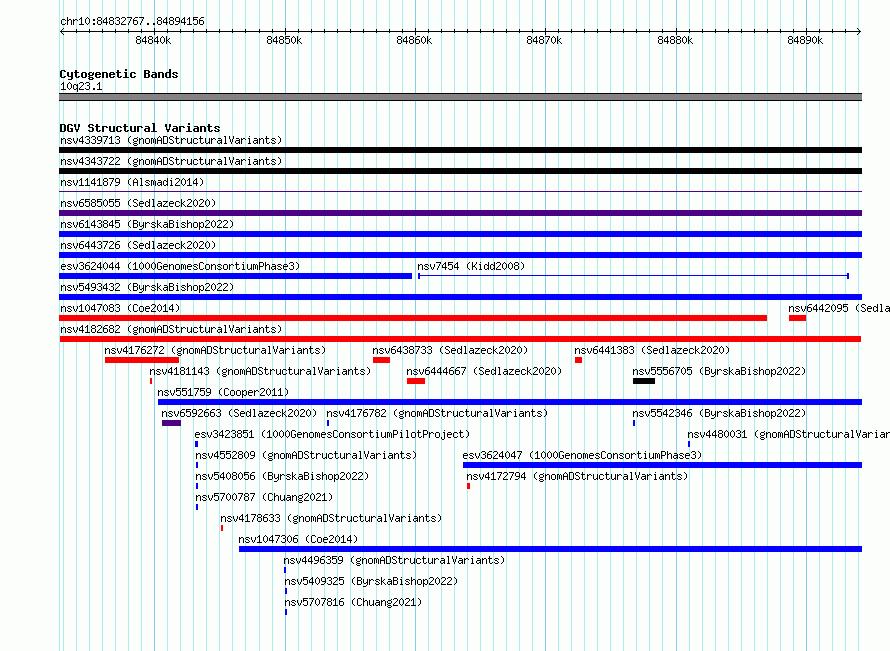Select the esv3624047 1000GenomesConsortiumPhase3 label
This screenshot has width=890, height=651.
(x=582, y=455)
